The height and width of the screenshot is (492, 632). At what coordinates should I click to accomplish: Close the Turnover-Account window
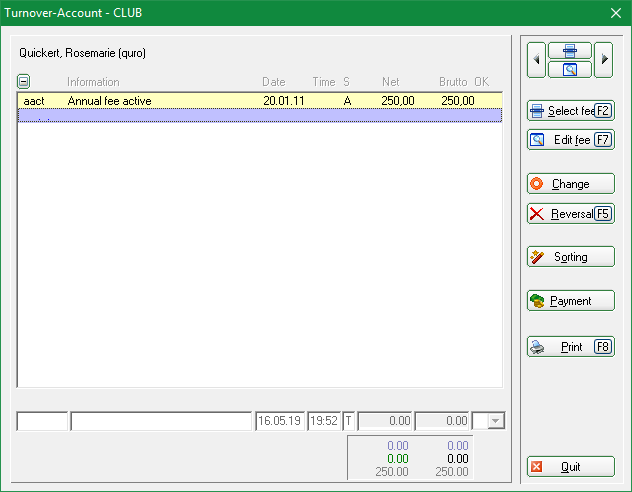pyautogui.click(x=615, y=13)
